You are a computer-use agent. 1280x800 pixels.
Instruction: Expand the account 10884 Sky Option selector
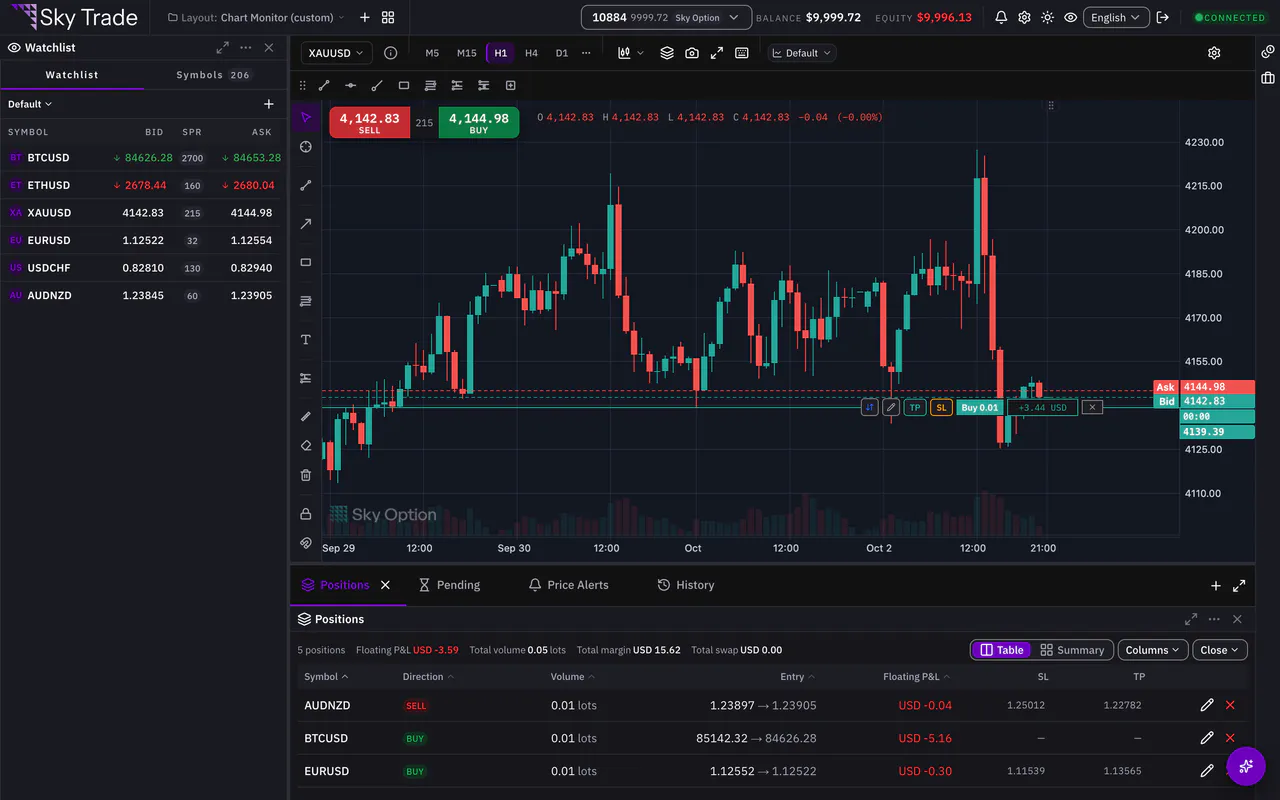(666, 17)
